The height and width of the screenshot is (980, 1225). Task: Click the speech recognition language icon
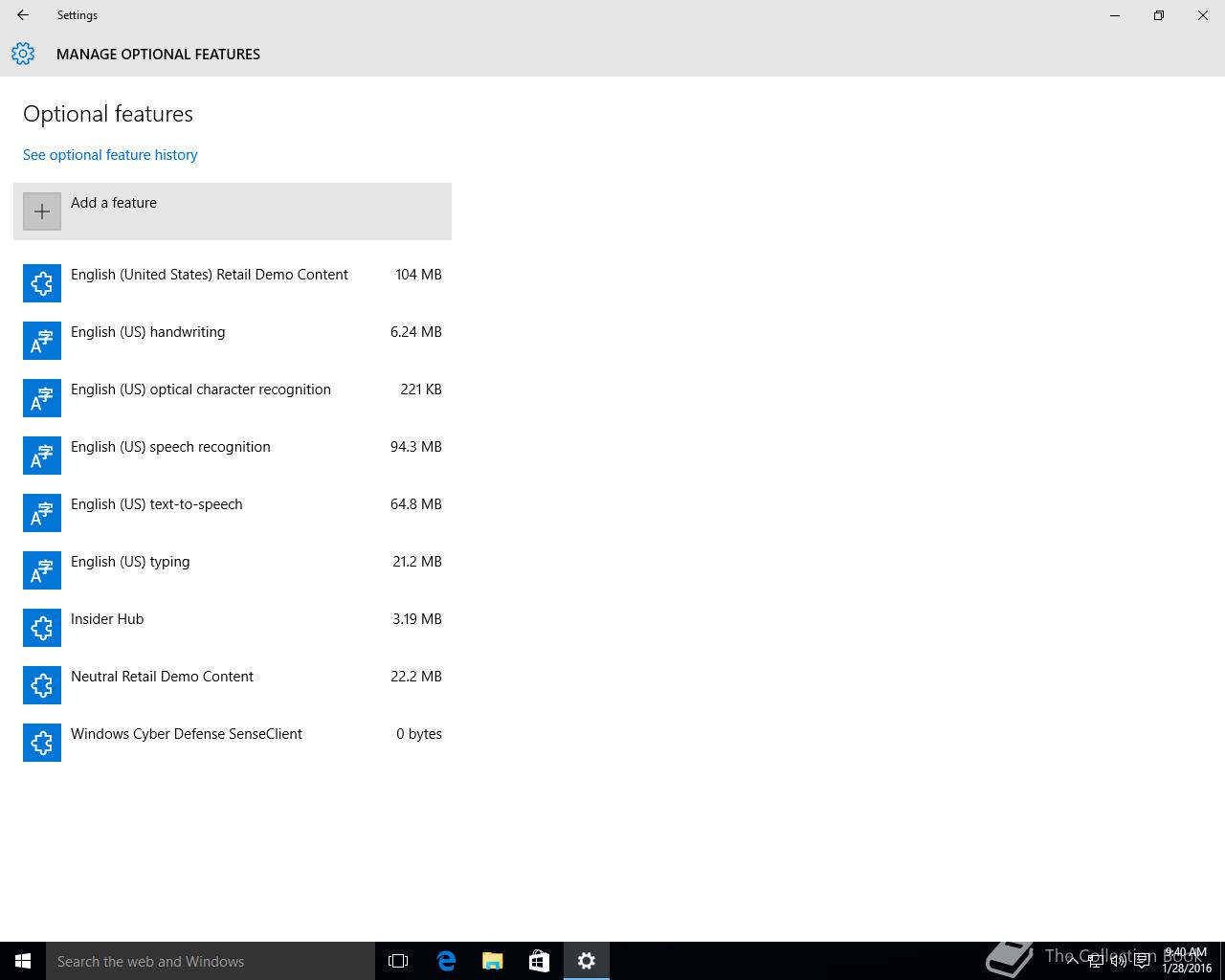[42, 456]
